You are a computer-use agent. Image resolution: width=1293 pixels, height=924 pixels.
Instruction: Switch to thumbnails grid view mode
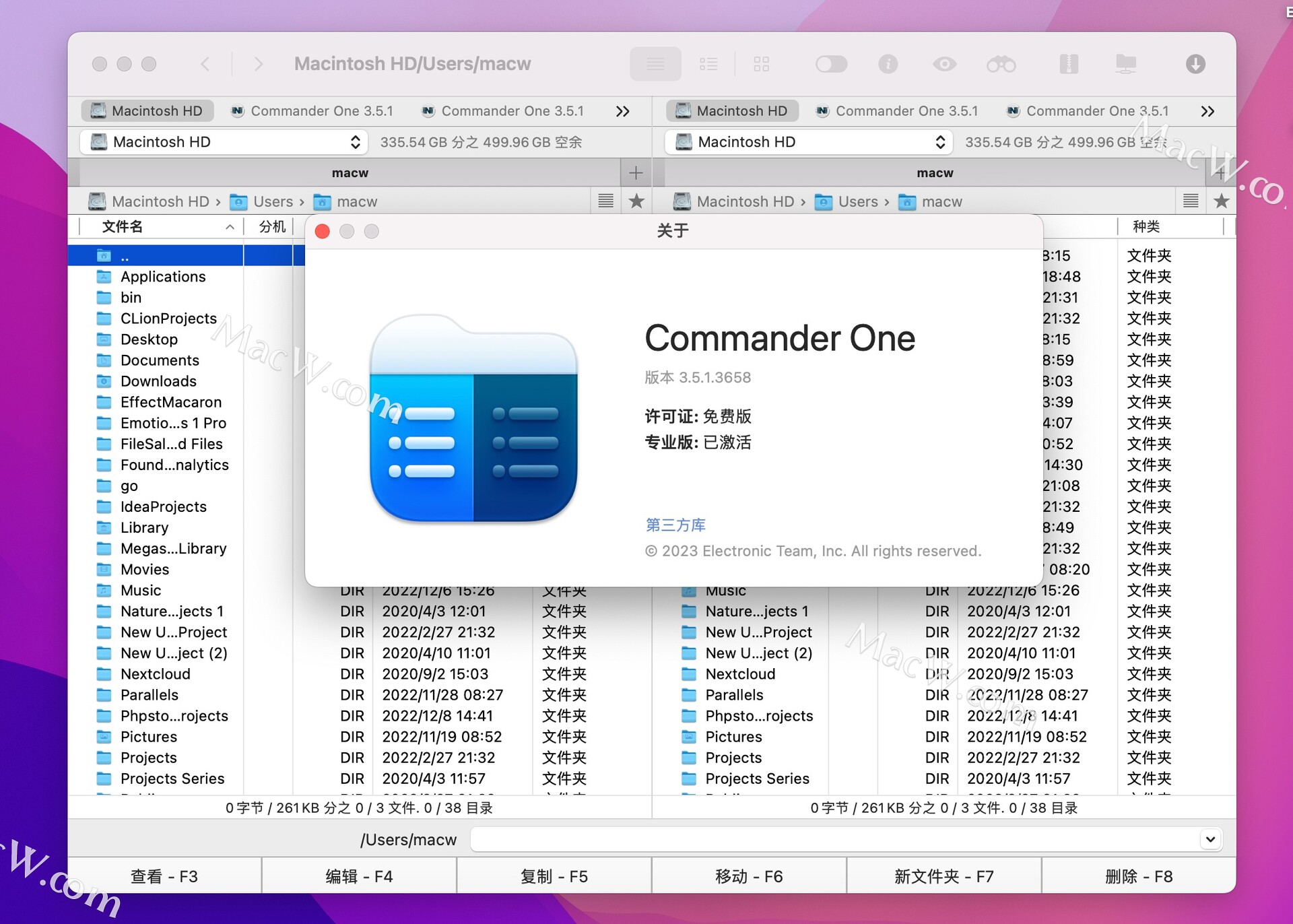(x=762, y=64)
